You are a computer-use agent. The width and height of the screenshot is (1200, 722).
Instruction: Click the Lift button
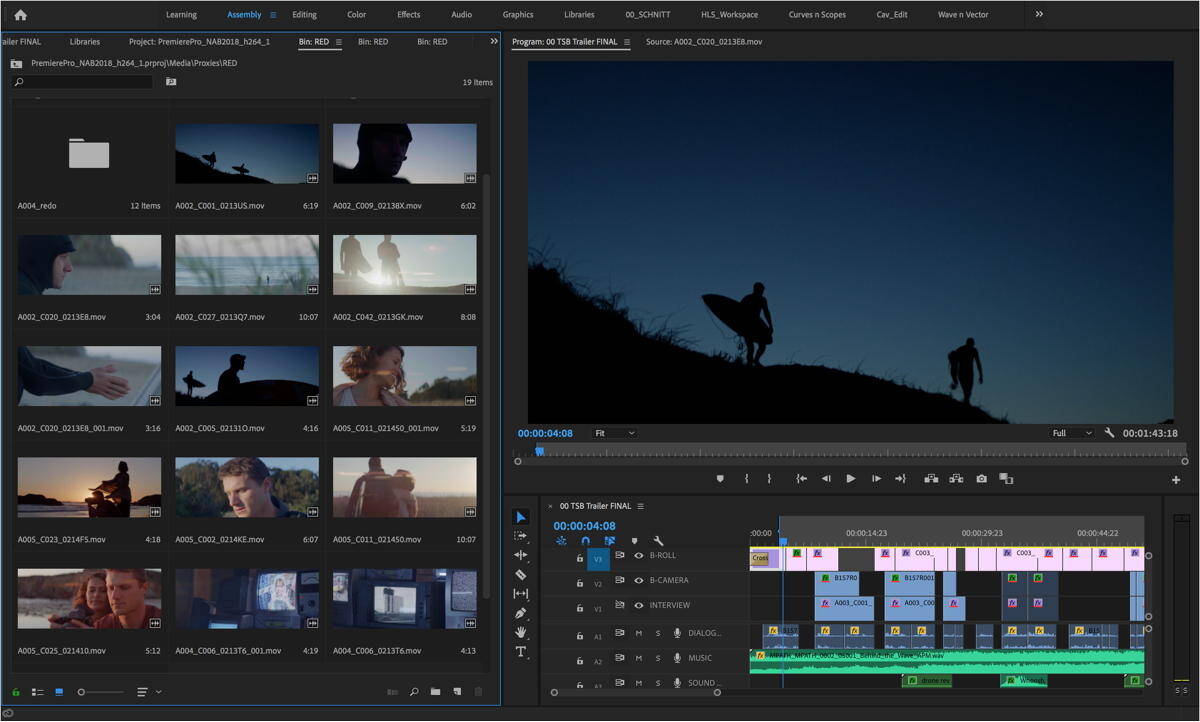tap(931, 479)
